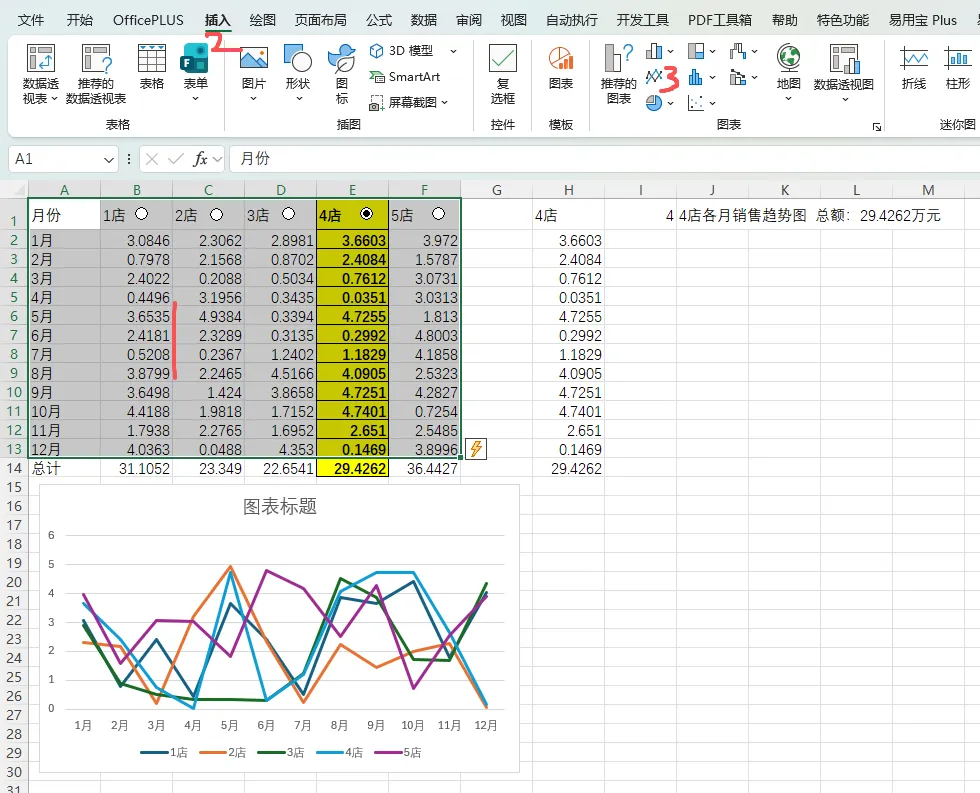Insert a column or bar chart

pyautogui.click(x=654, y=51)
